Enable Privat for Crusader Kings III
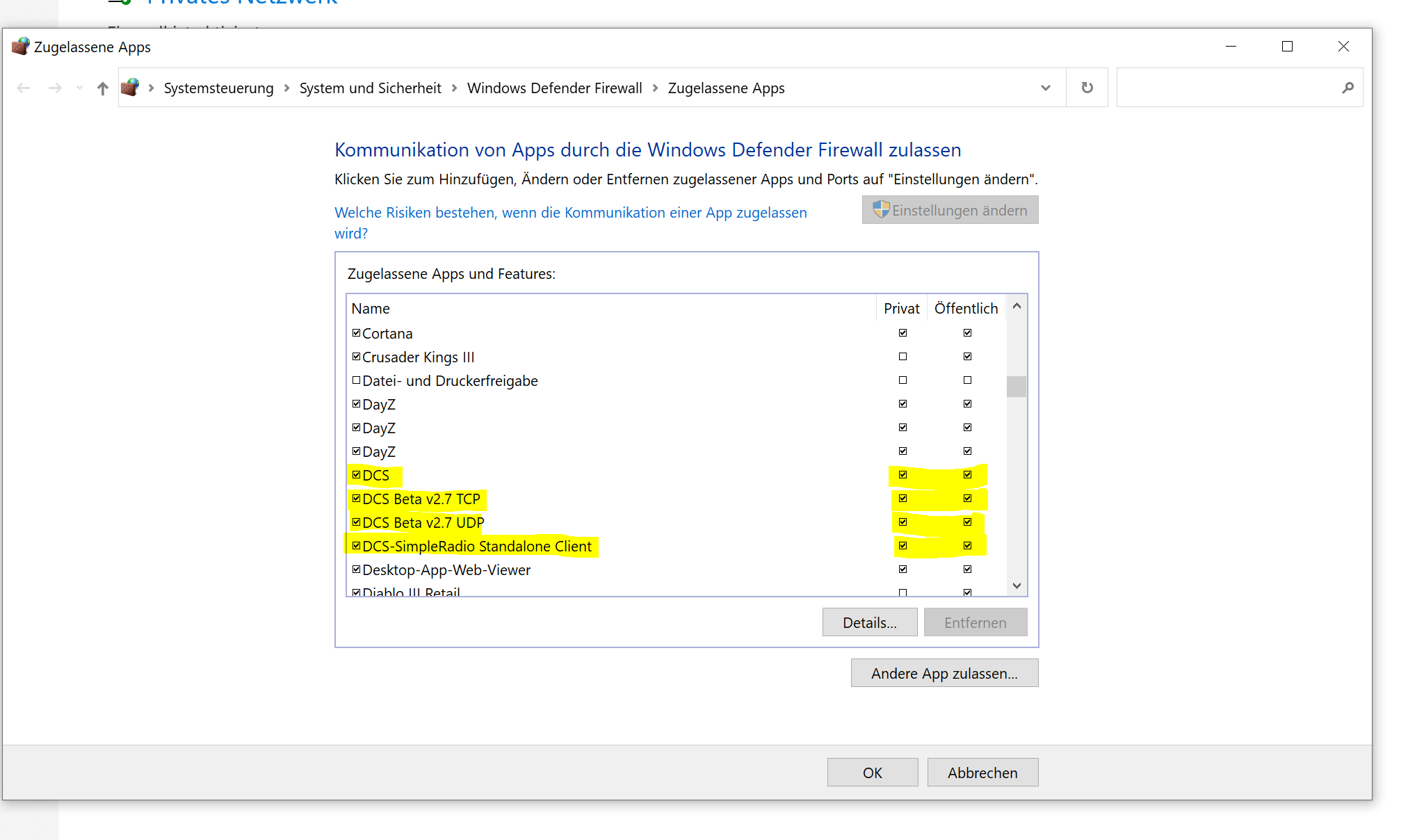 click(903, 357)
